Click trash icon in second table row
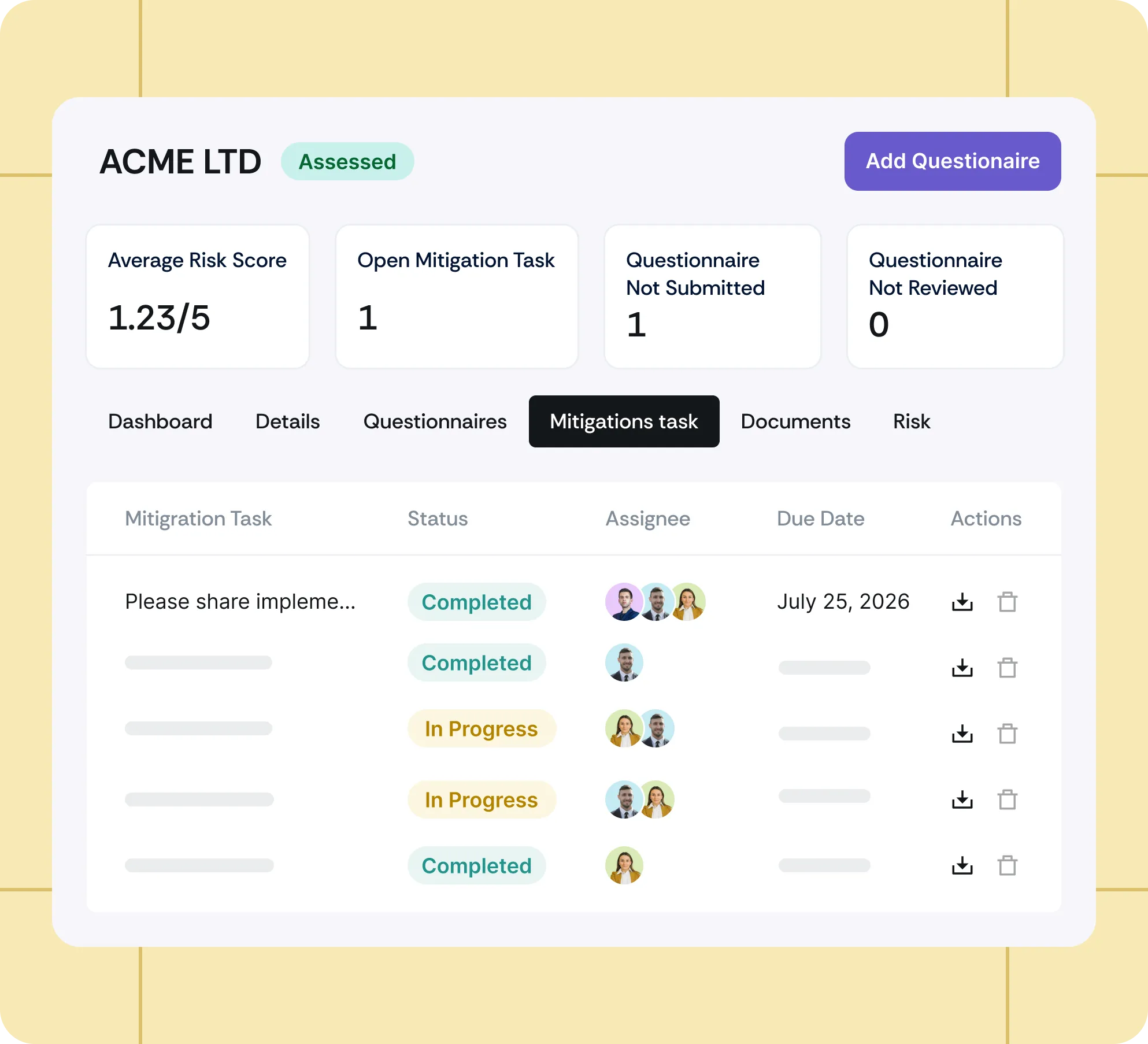This screenshot has width=1148, height=1044. pos(1007,668)
